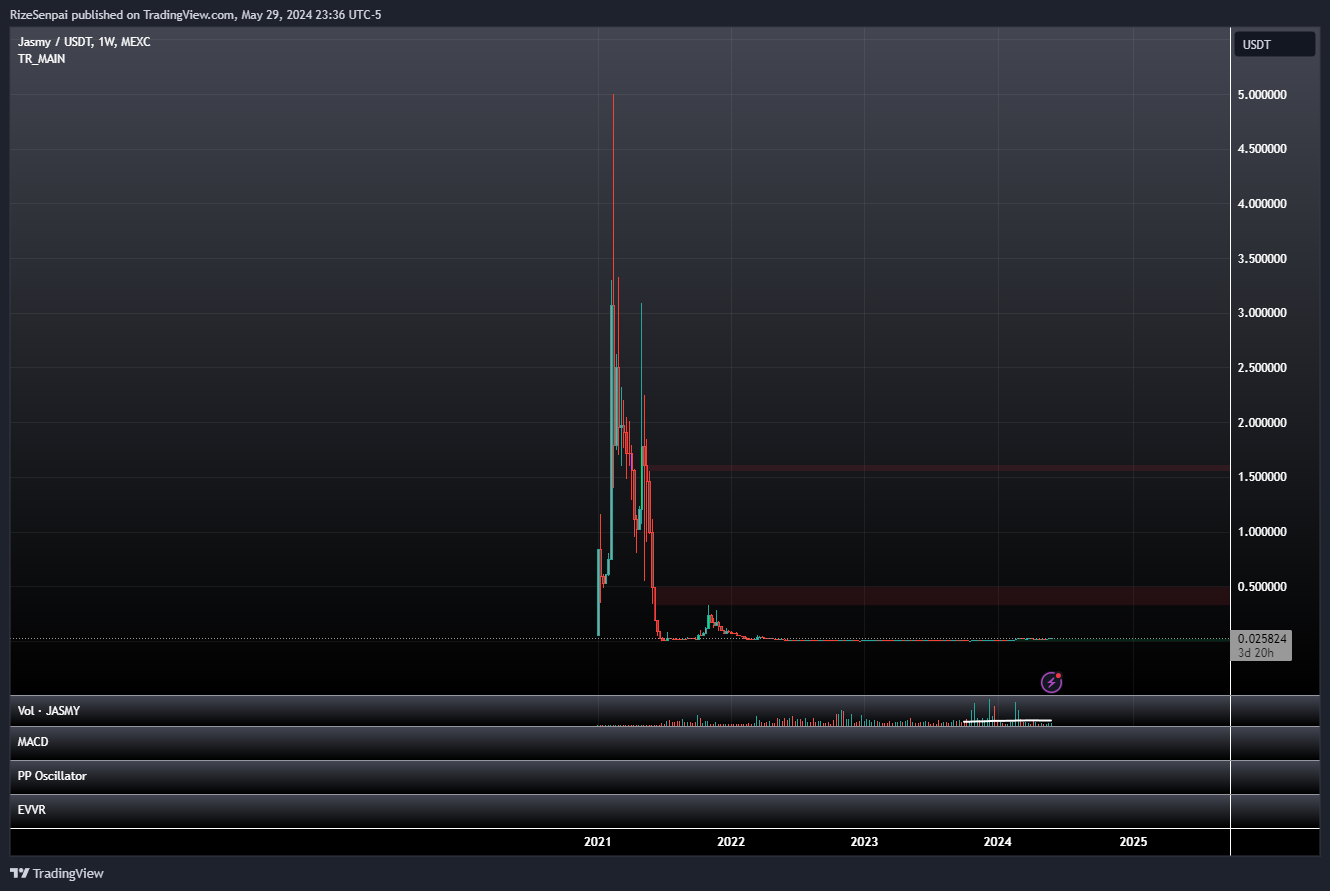This screenshot has height=891, width=1330.
Task: Open the USDT currency selector
Action: (x=1274, y=44)
